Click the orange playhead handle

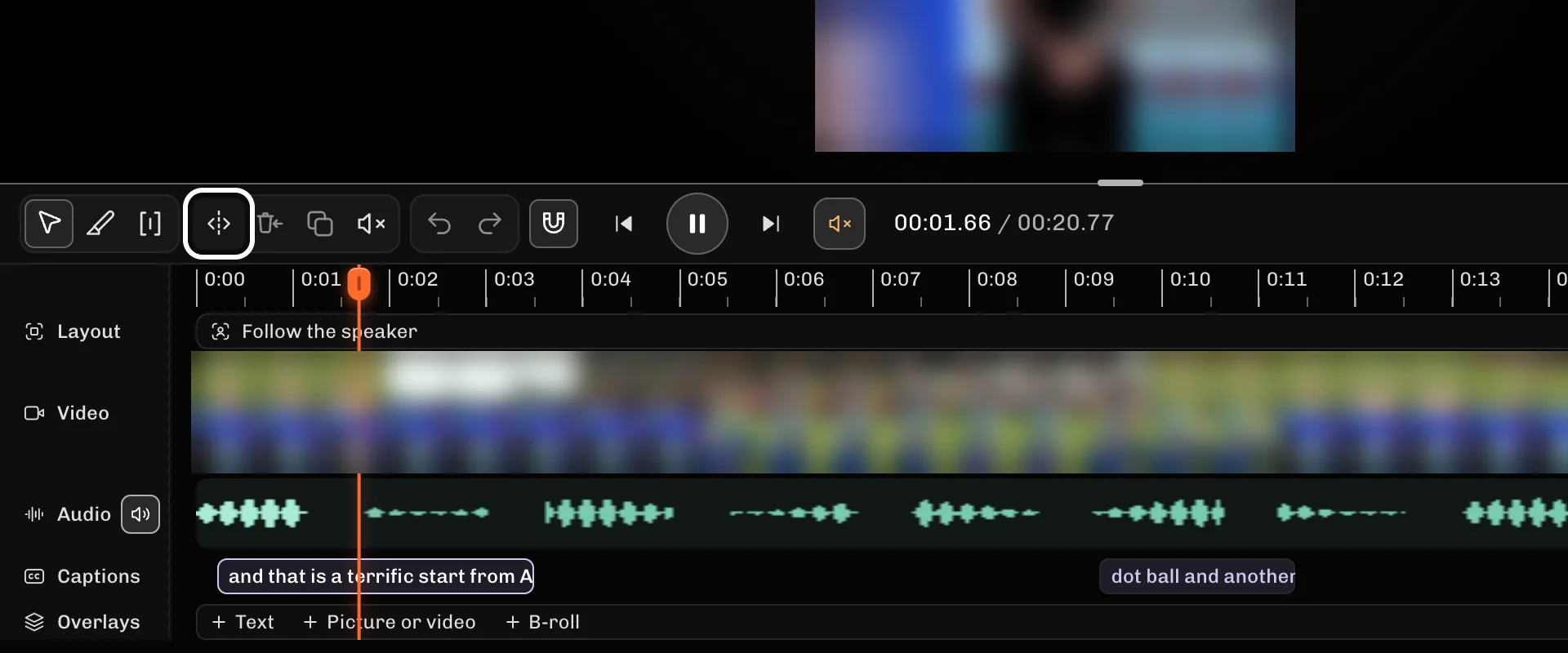pyautogui.click(x=359, y=284)
